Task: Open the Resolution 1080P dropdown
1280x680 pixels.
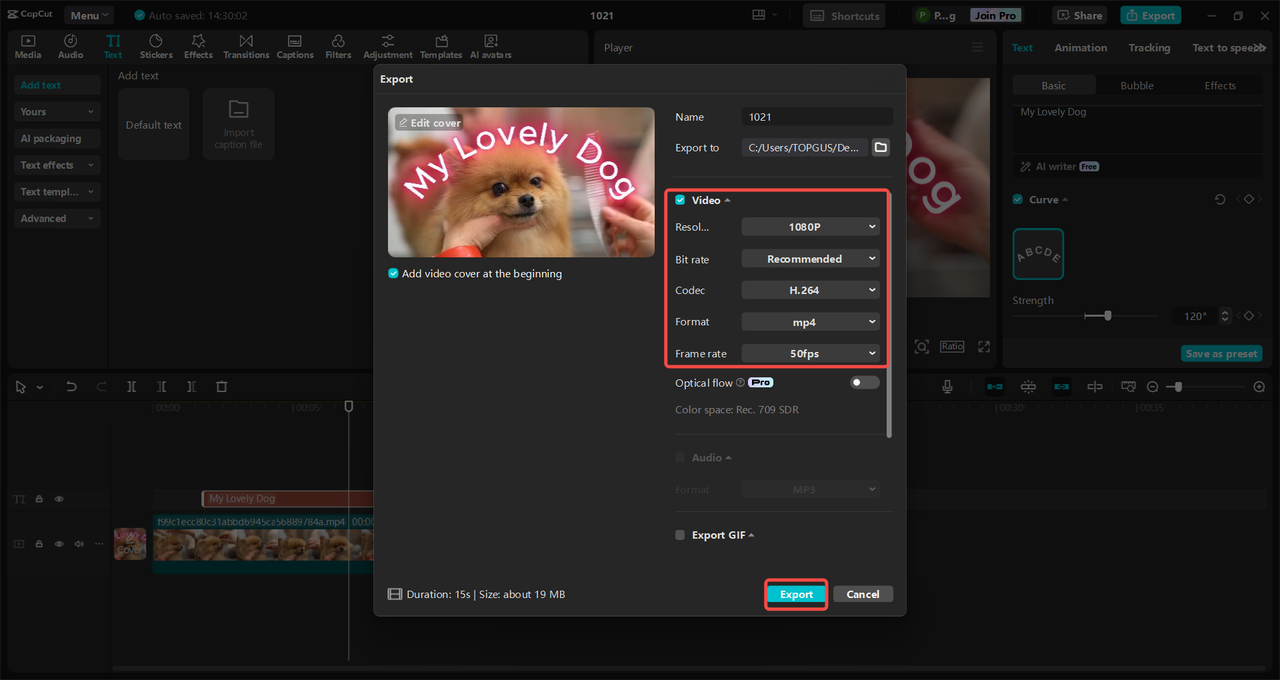Action: click(x=811, y=227)
